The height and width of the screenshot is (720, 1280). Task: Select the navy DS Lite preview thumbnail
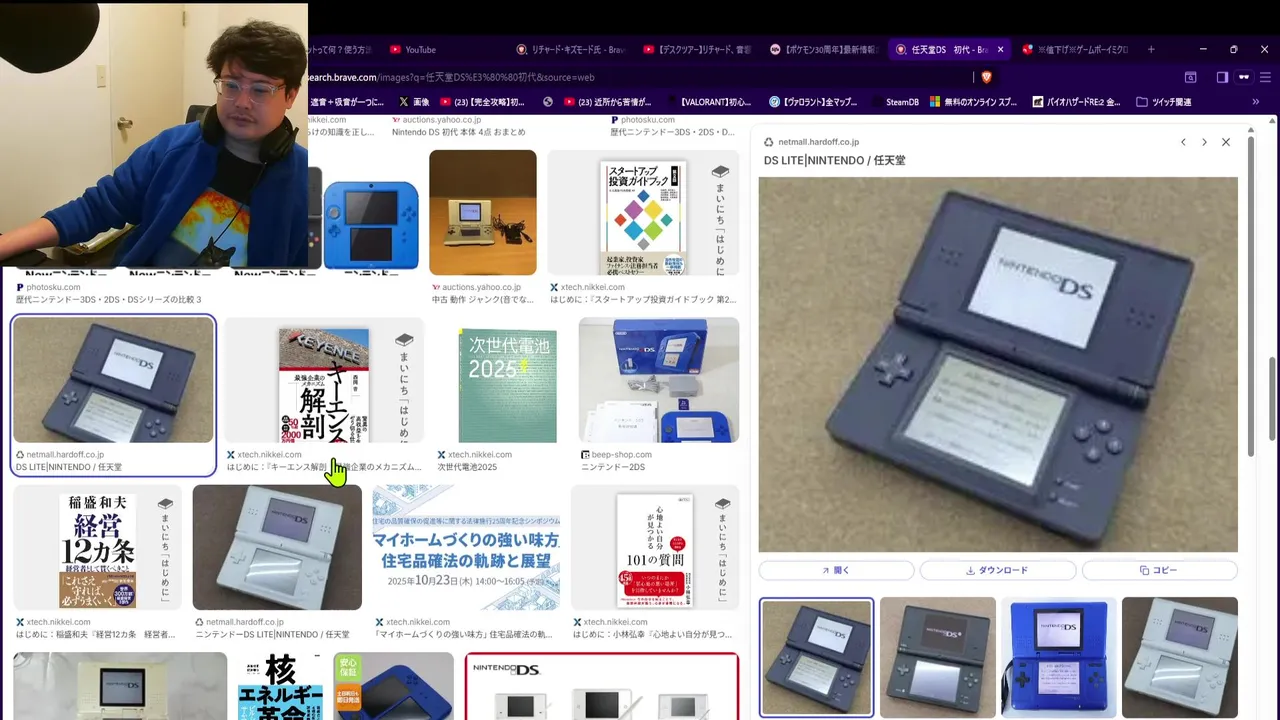[x=816, y=657]
